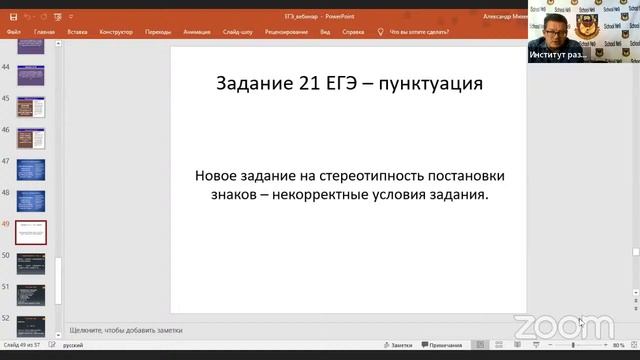The width and height of the screenshot is (640, 360).
Task: Select slide 51 thumbnail
Action: coord(31,296)
